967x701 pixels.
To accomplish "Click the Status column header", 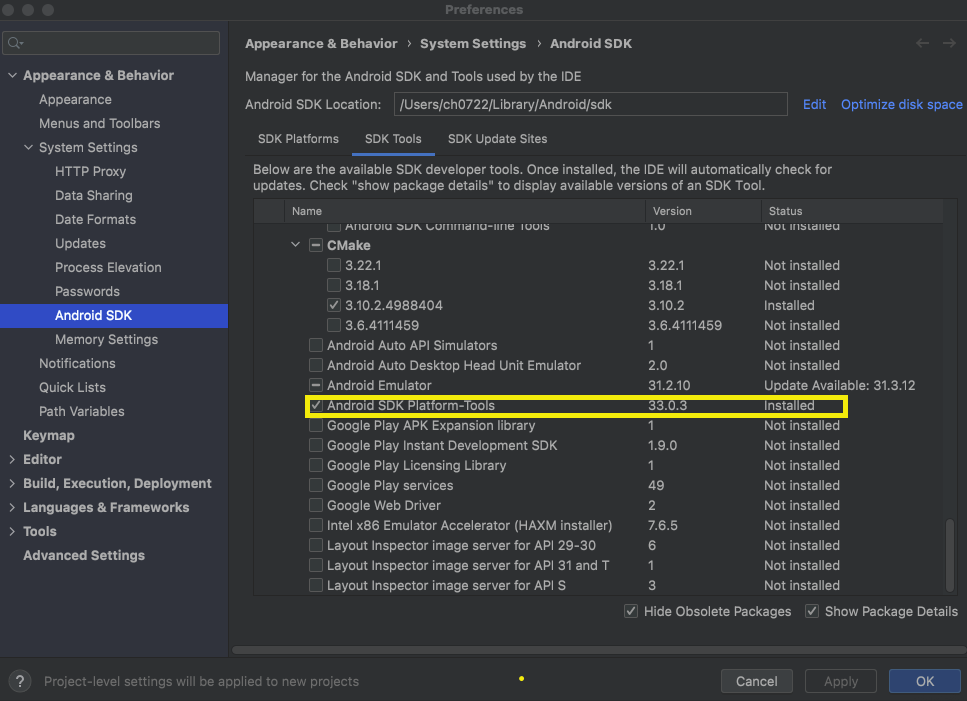I will (x=852, y=211).
